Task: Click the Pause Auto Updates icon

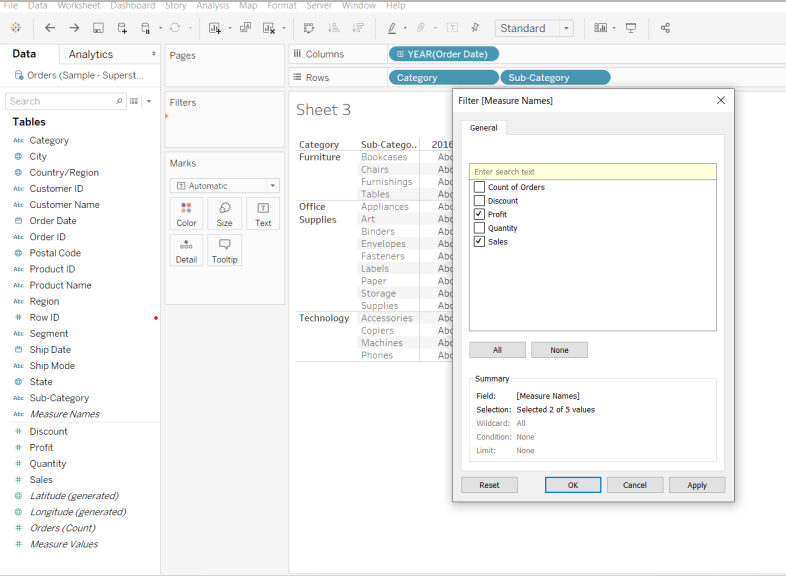Action: coord(145,28)
